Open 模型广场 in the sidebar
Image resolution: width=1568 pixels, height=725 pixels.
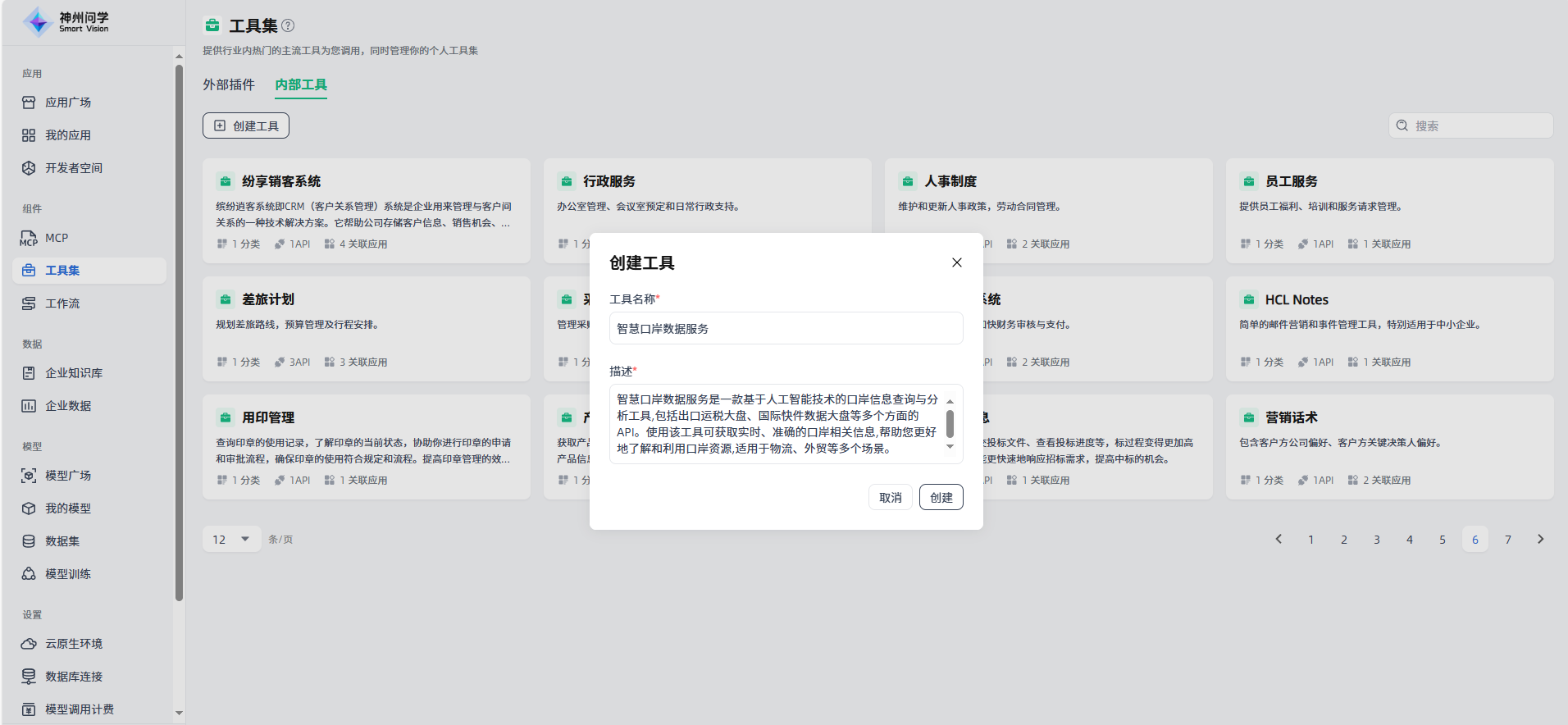click(x=68, y=476)
